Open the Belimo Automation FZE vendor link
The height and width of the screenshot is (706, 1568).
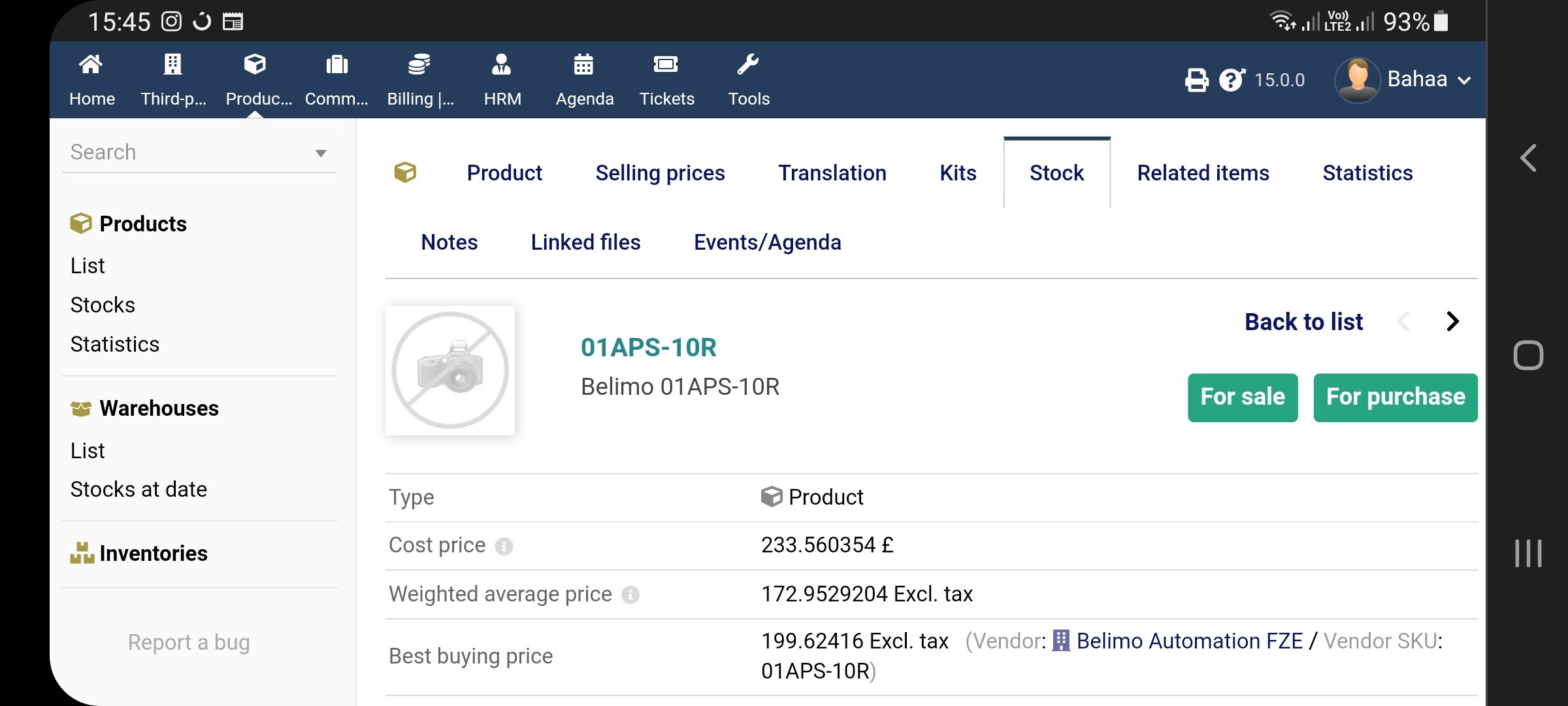pyautogui.click(x=1189, y=641)
